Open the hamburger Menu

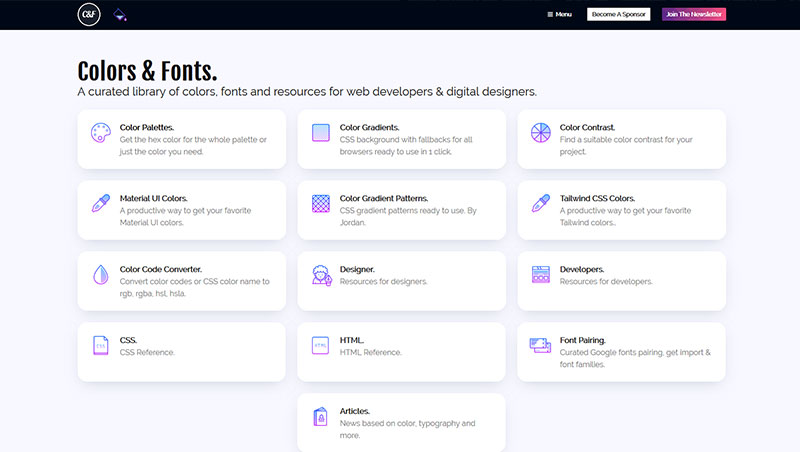tap(560, 14)
